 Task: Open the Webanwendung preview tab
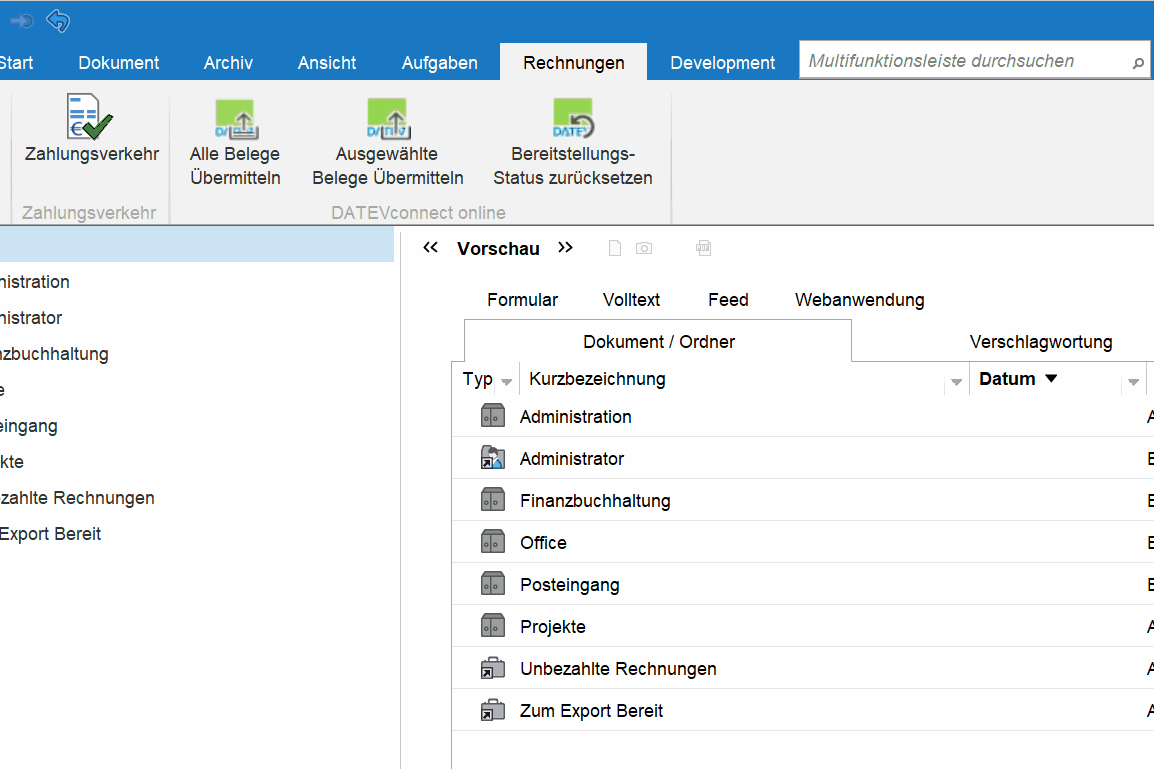tap(860, 300)
